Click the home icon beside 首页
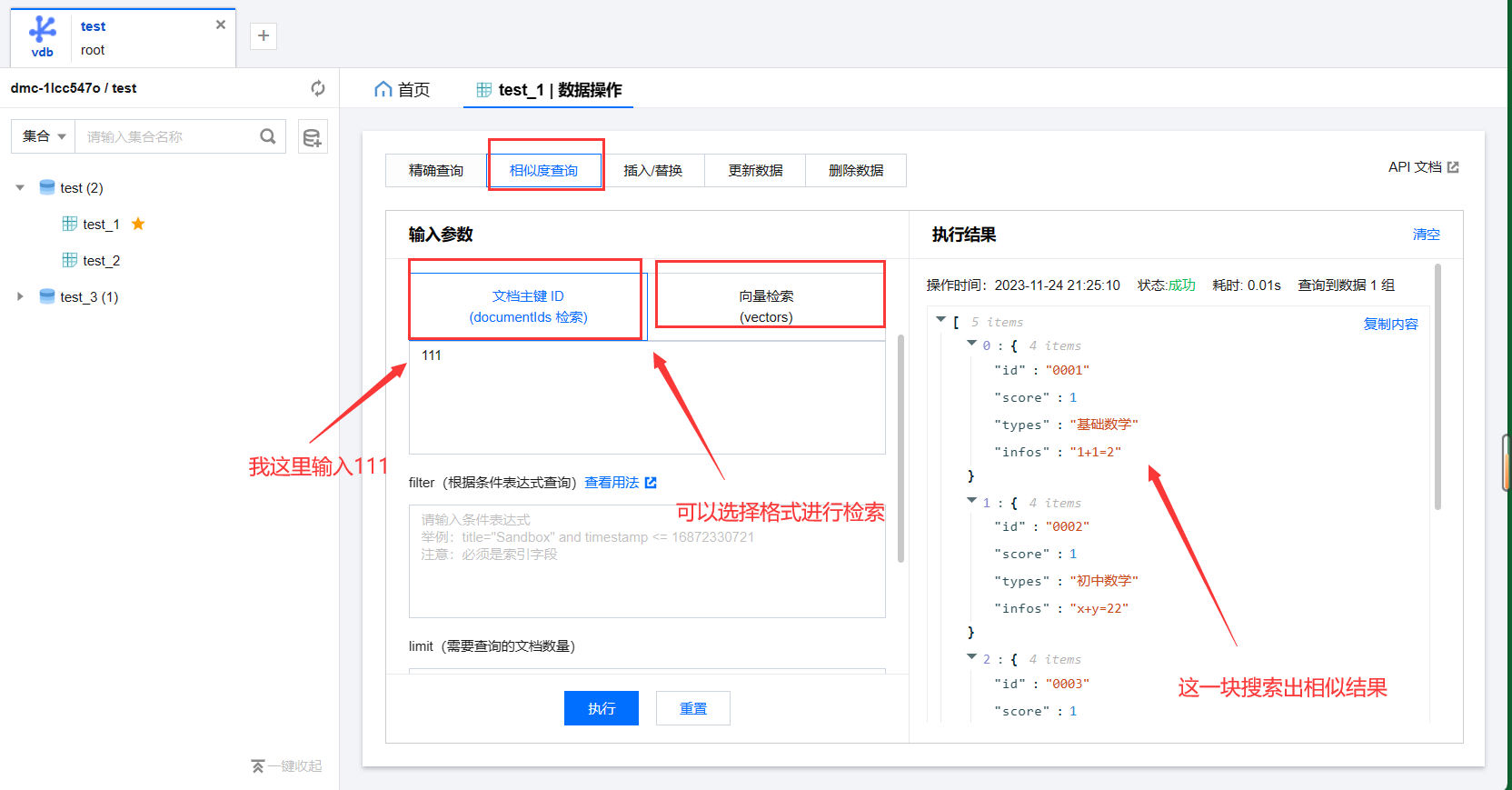This screenshot has width=1512, height=790. coord(383,89)
